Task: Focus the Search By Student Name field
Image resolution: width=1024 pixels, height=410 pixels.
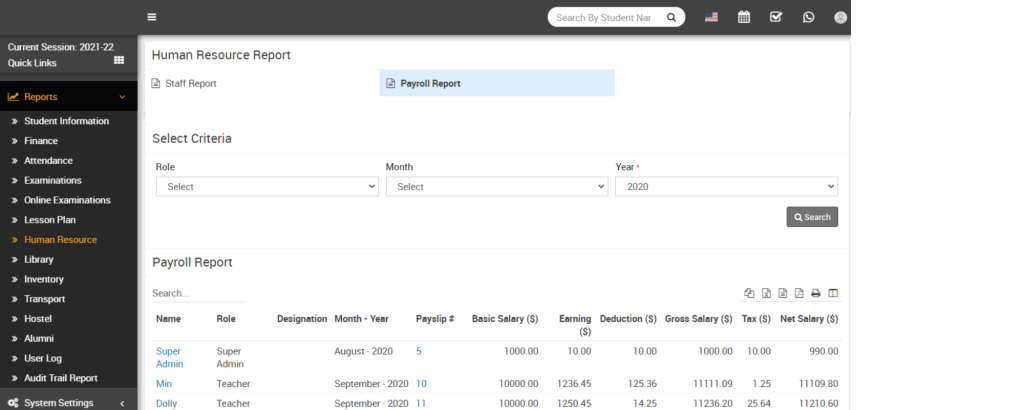Action: point(603,18)
